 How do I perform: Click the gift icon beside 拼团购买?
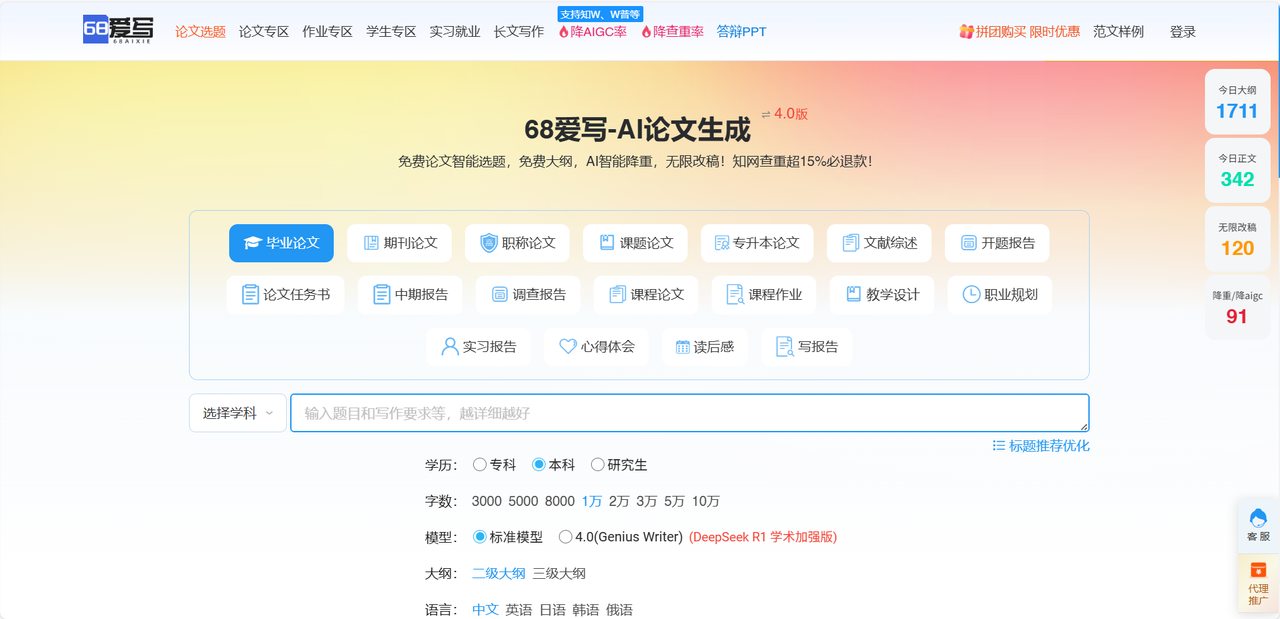pos(966,32)
